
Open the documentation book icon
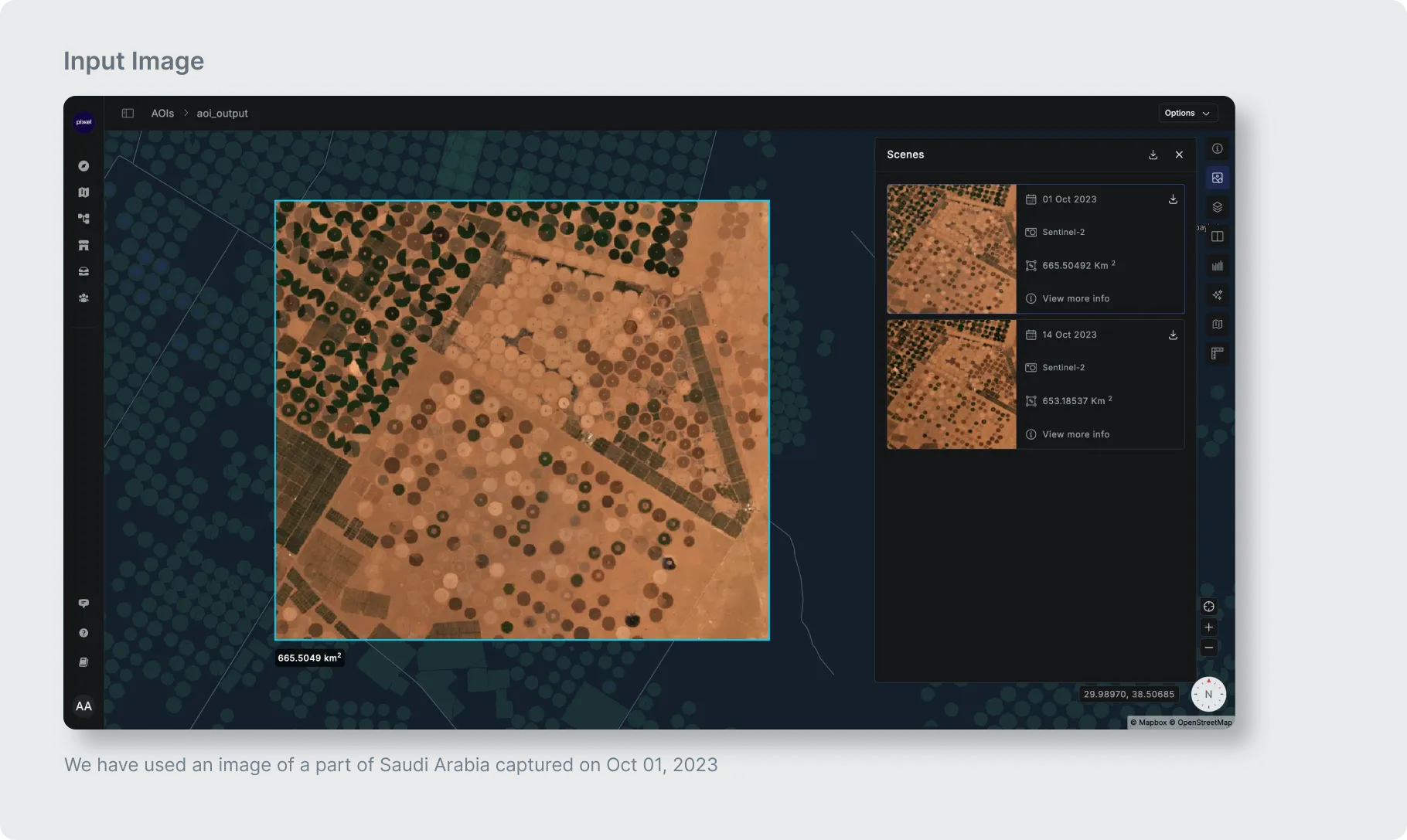point(83,662)
